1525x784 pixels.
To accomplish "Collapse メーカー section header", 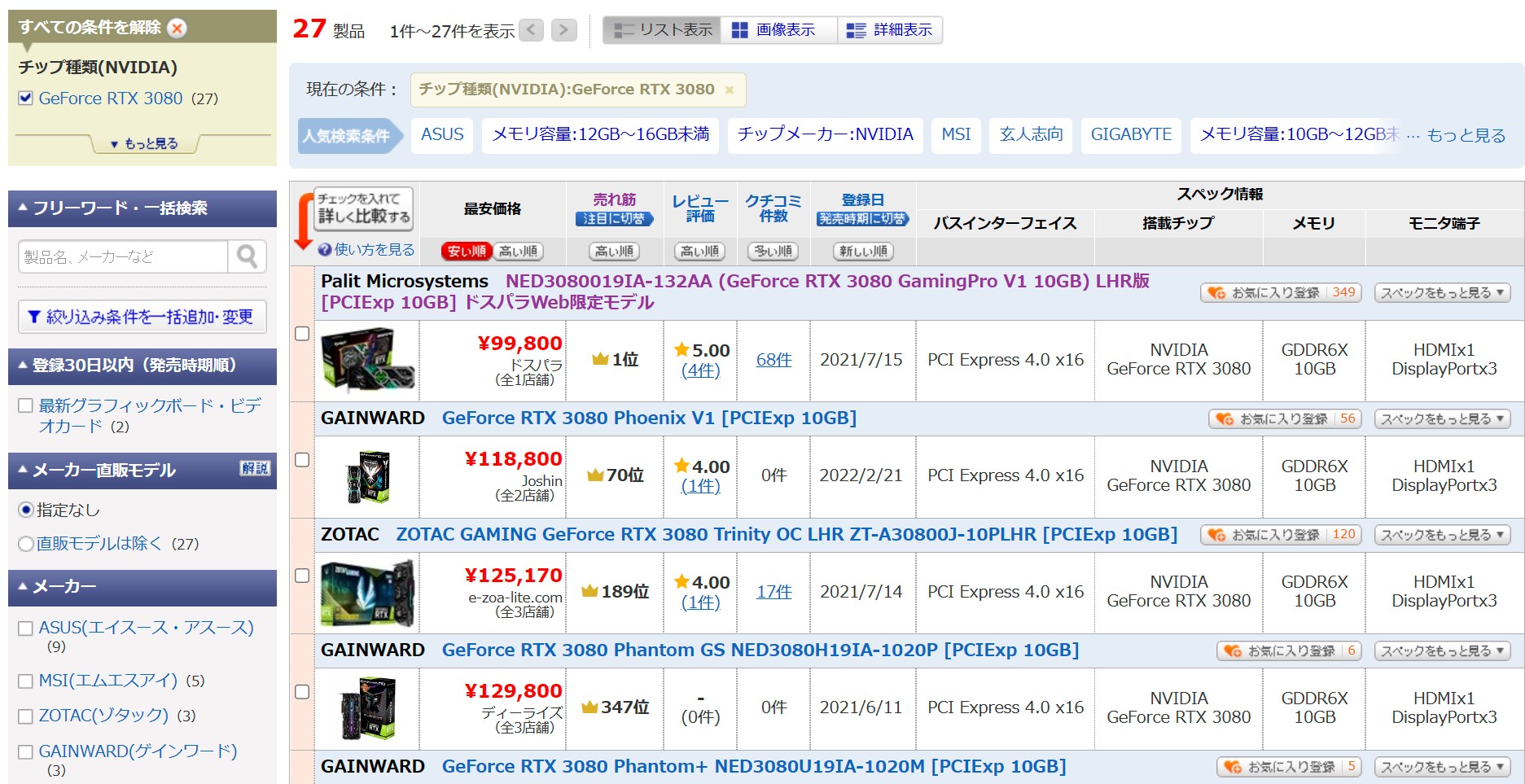I will pos(142,587).
